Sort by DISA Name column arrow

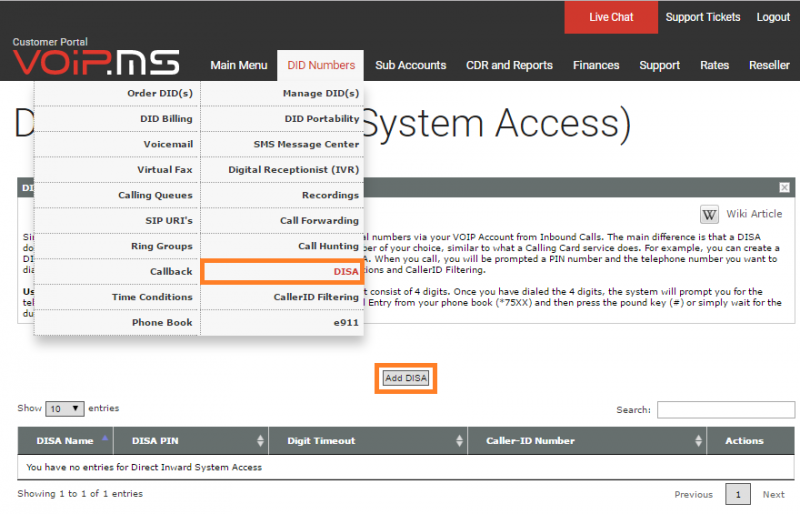click(x=105, y=438)
